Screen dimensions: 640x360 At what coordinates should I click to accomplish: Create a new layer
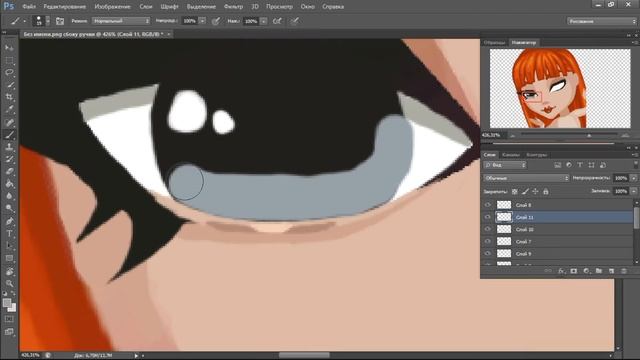click(x=611, y=271)
